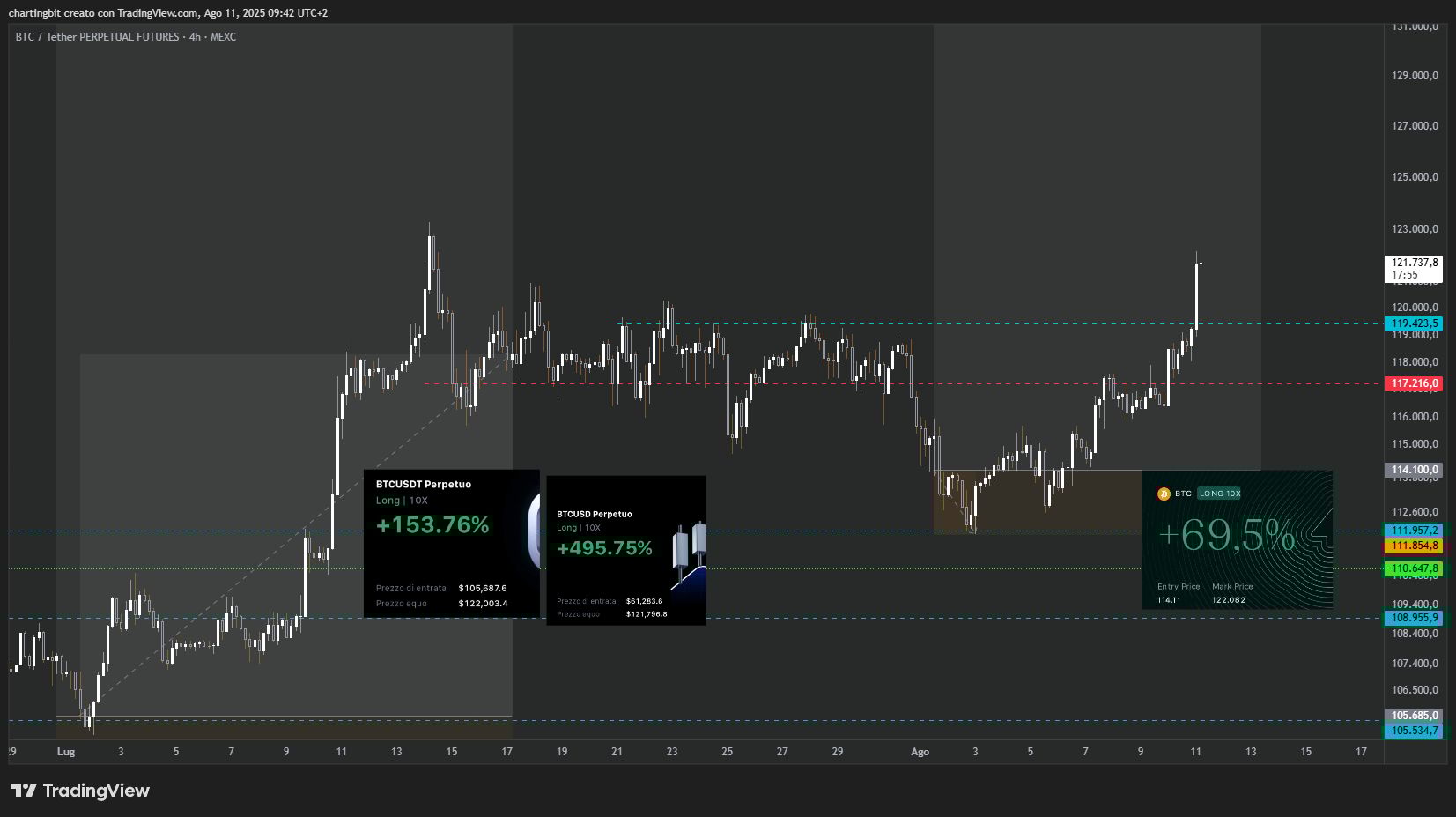
Task: Click the LONG 10X badge
Action: [x=1220, y=494]
